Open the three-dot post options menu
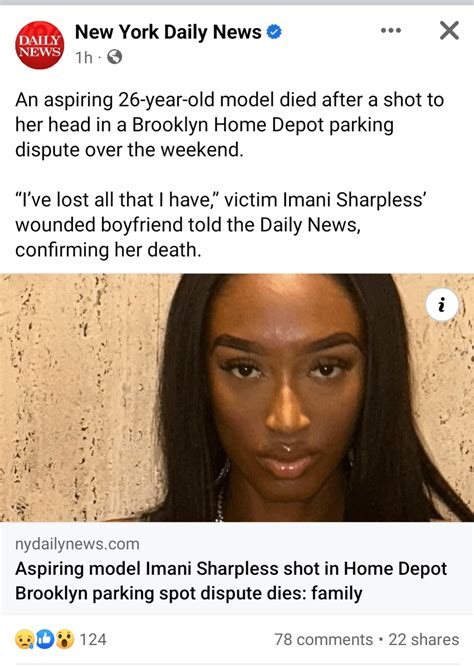474x667 pixels. click(391, 31)
